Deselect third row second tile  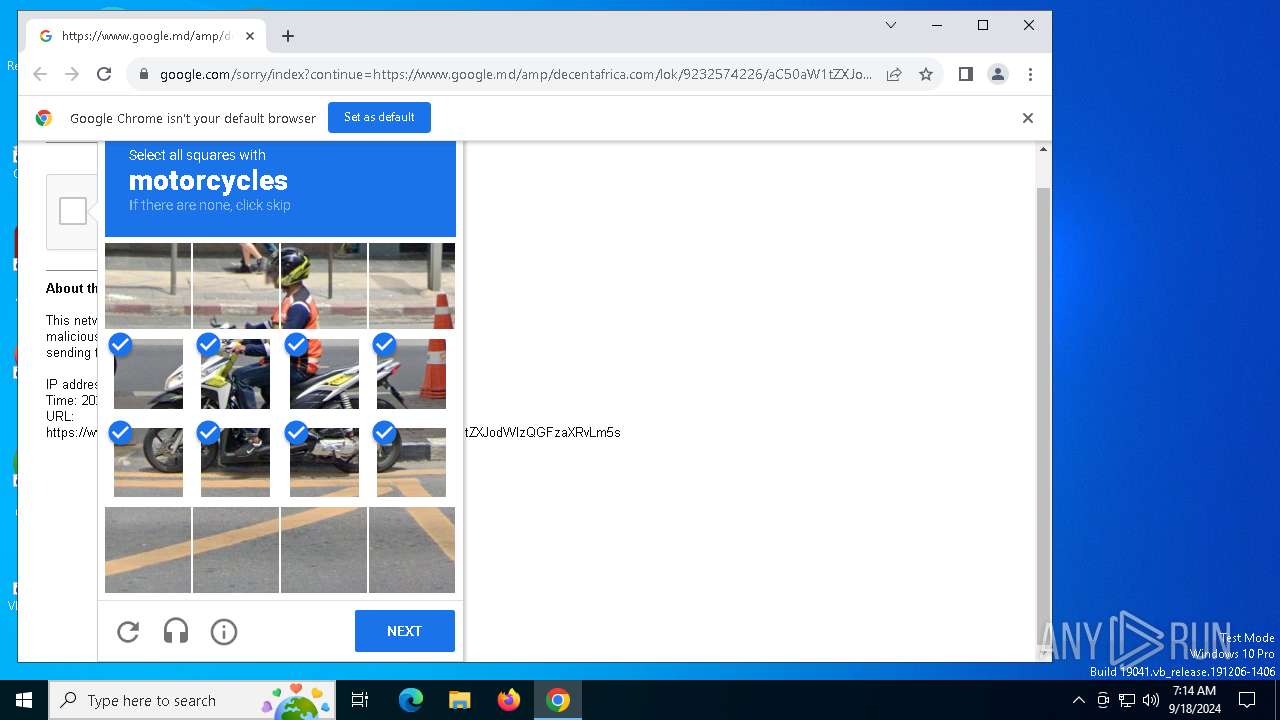coord(236,462)
